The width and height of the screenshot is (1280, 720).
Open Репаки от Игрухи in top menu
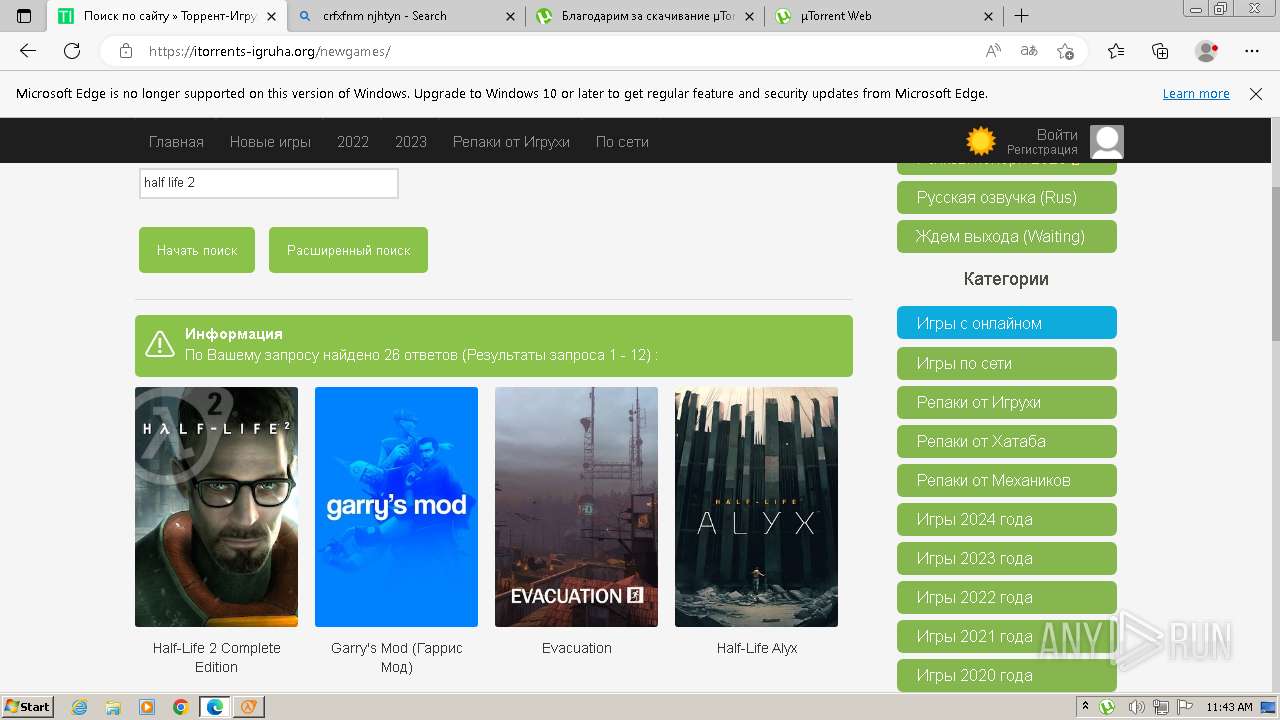[x=511, y=142]
